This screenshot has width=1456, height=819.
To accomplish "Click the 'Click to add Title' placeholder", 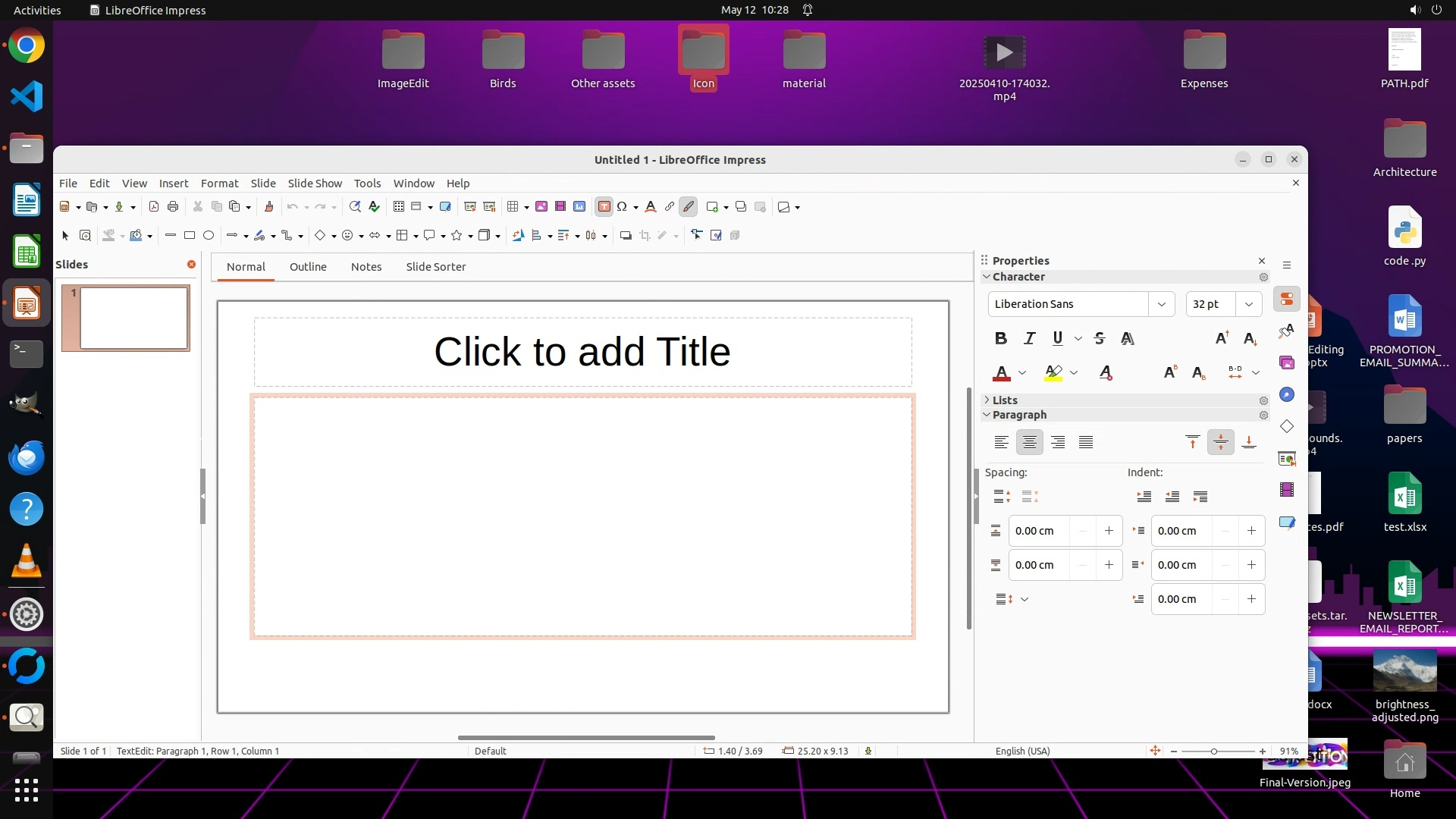I will 582,352.
